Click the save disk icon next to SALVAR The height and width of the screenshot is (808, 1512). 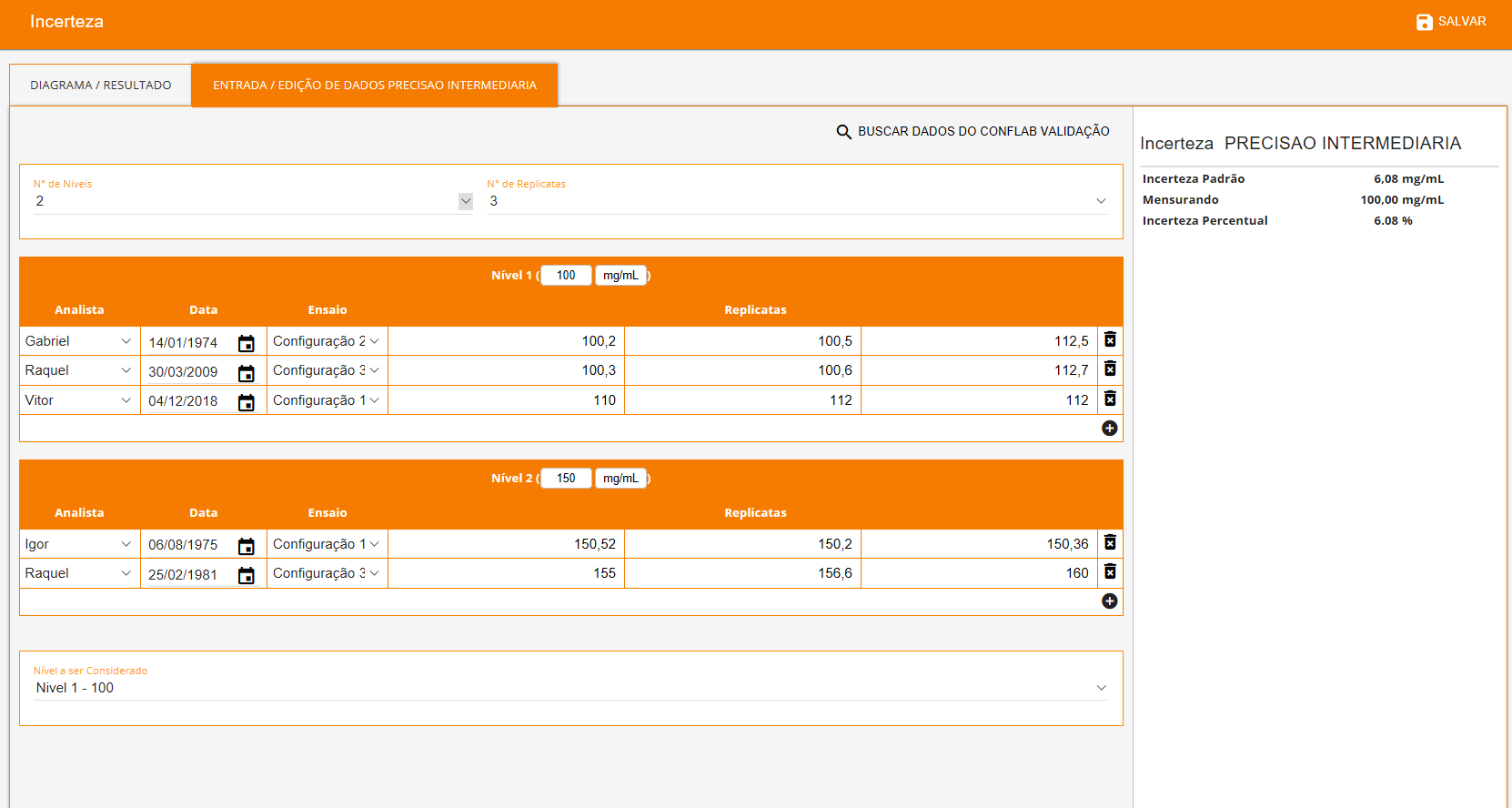coord(1424,22)
